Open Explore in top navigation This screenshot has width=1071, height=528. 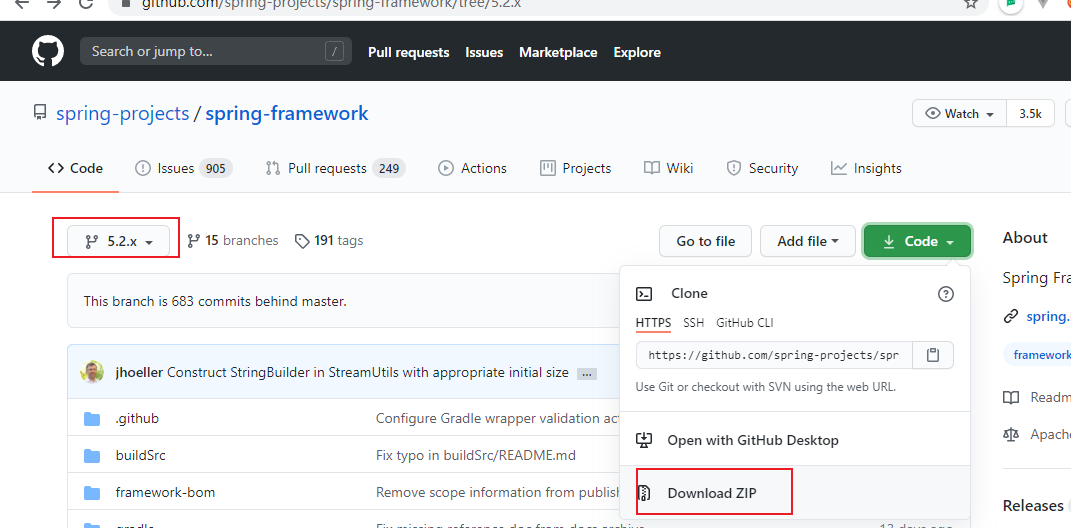(637, 53)
